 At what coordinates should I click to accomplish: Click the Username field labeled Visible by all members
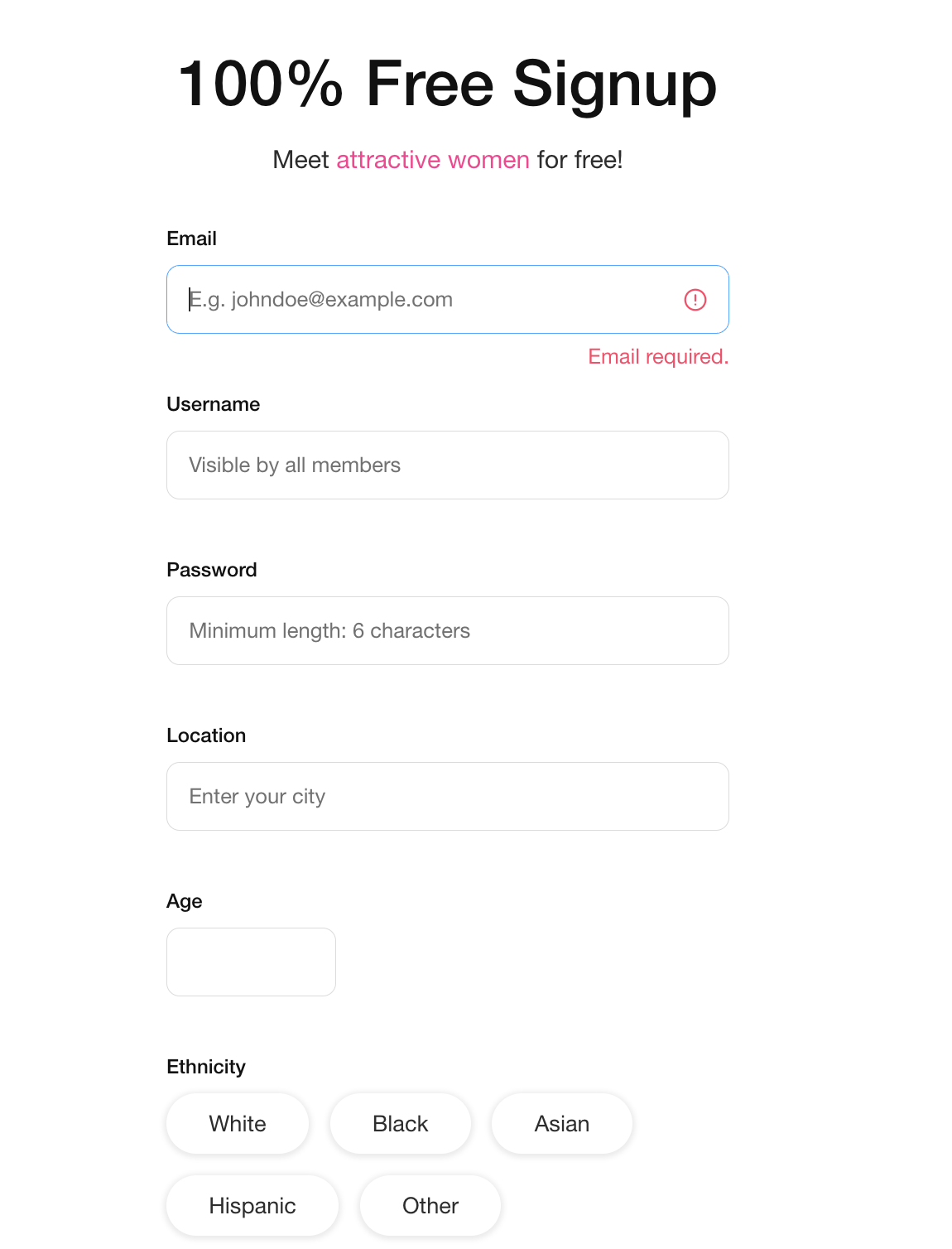pos(447,465)
